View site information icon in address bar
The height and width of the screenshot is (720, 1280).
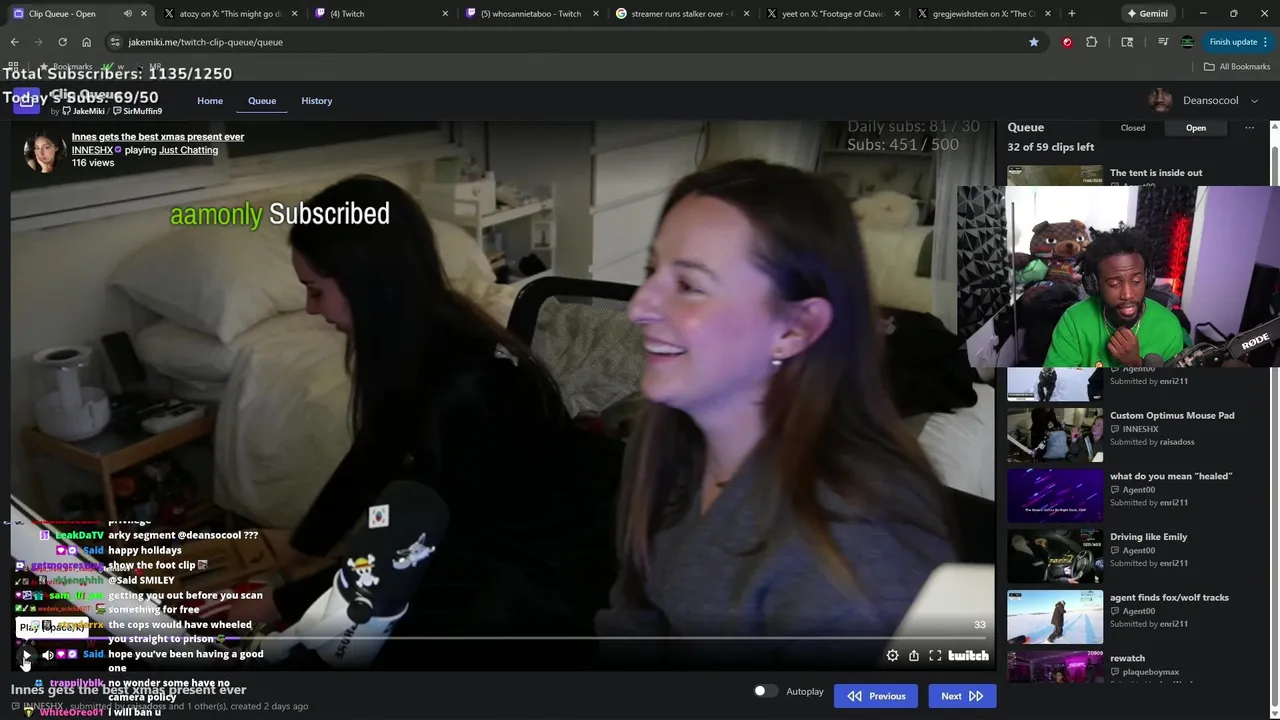tap(115, 42)
